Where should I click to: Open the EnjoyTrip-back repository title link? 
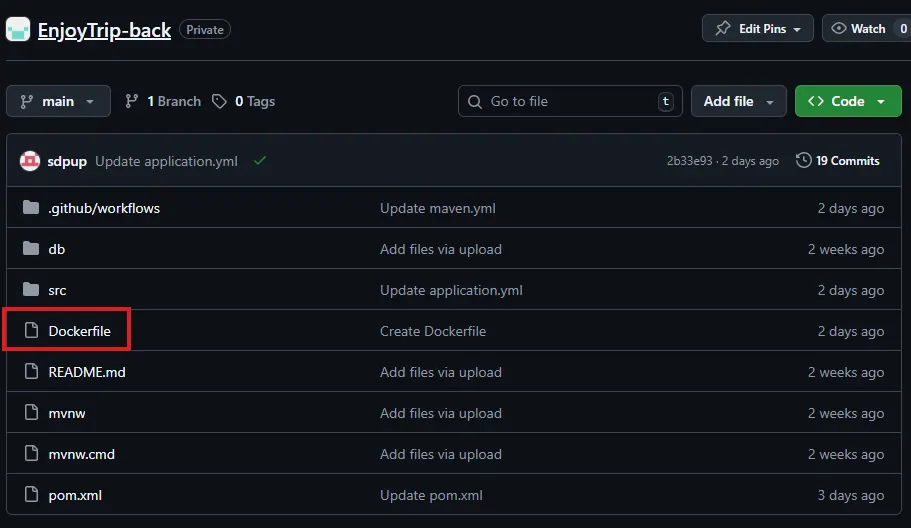[105, 30]
